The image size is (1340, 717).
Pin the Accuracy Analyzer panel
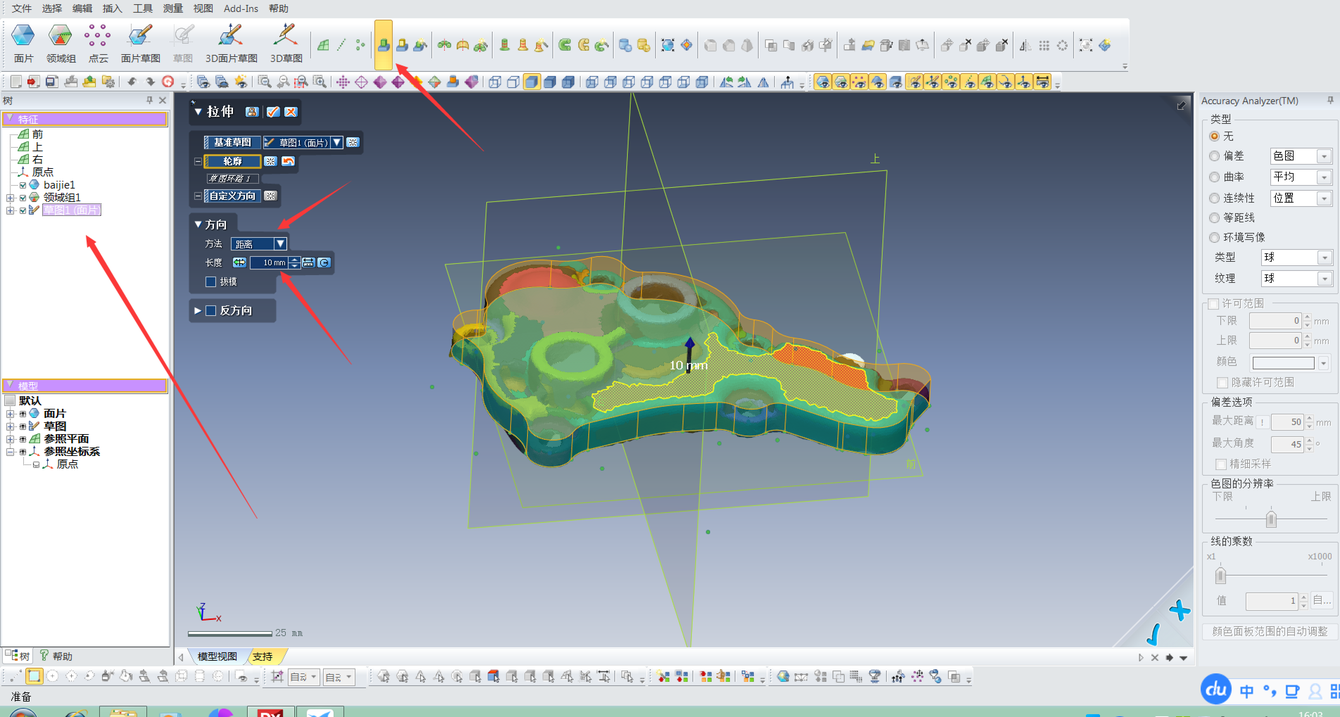click(x=1330, y=100)
